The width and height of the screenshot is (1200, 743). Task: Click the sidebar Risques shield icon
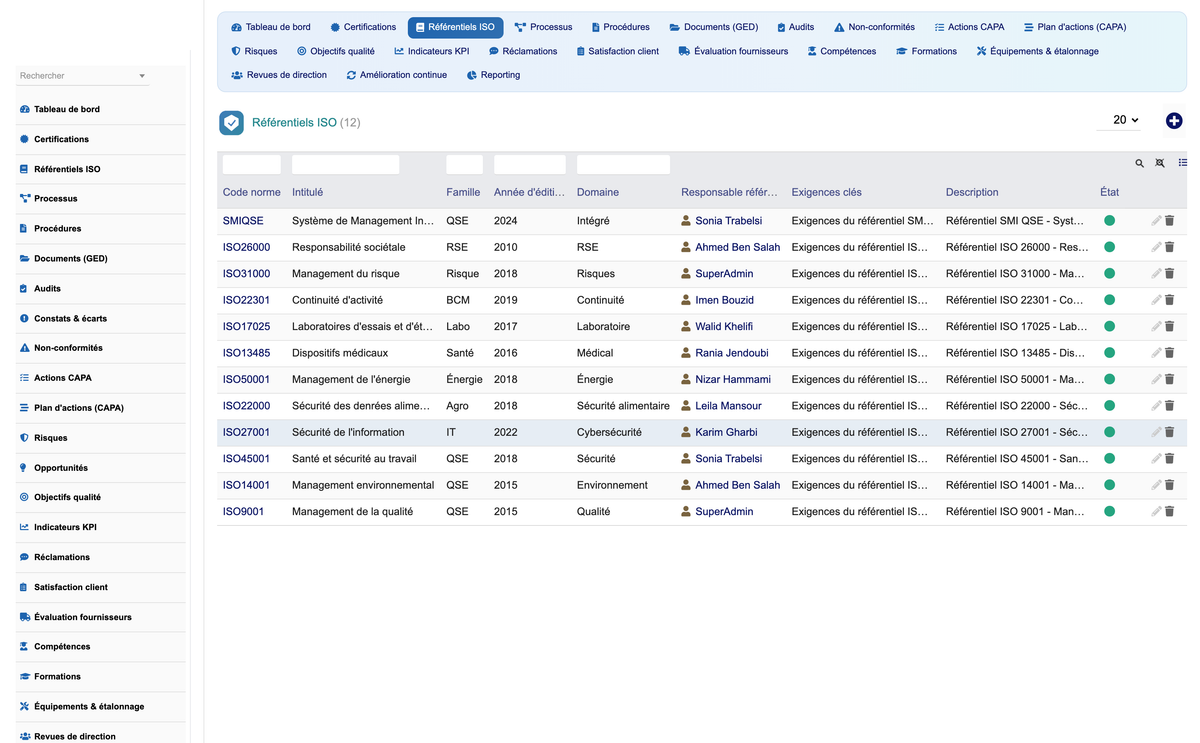tap(24, 438)
